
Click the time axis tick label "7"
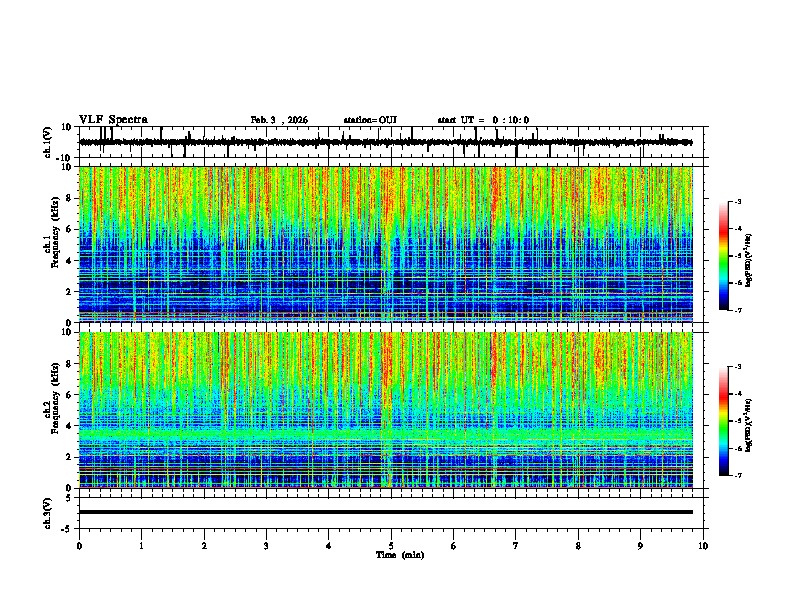click(516, 546)
